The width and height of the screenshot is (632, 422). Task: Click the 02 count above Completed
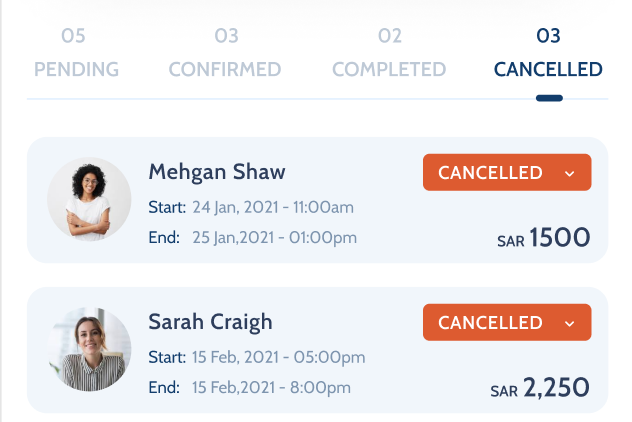[389, 37]
